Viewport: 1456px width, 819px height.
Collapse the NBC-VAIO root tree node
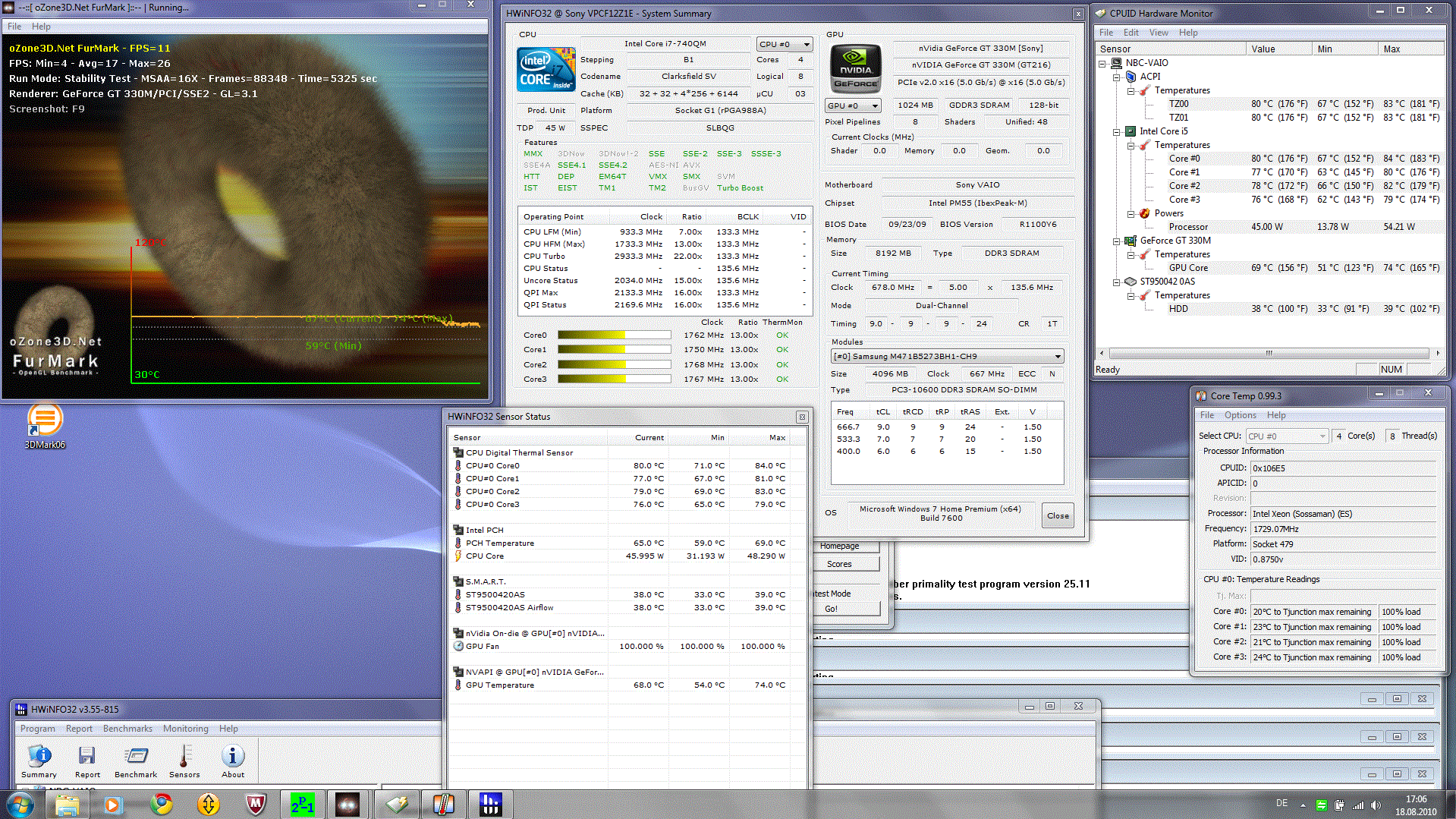point(1102,63)
